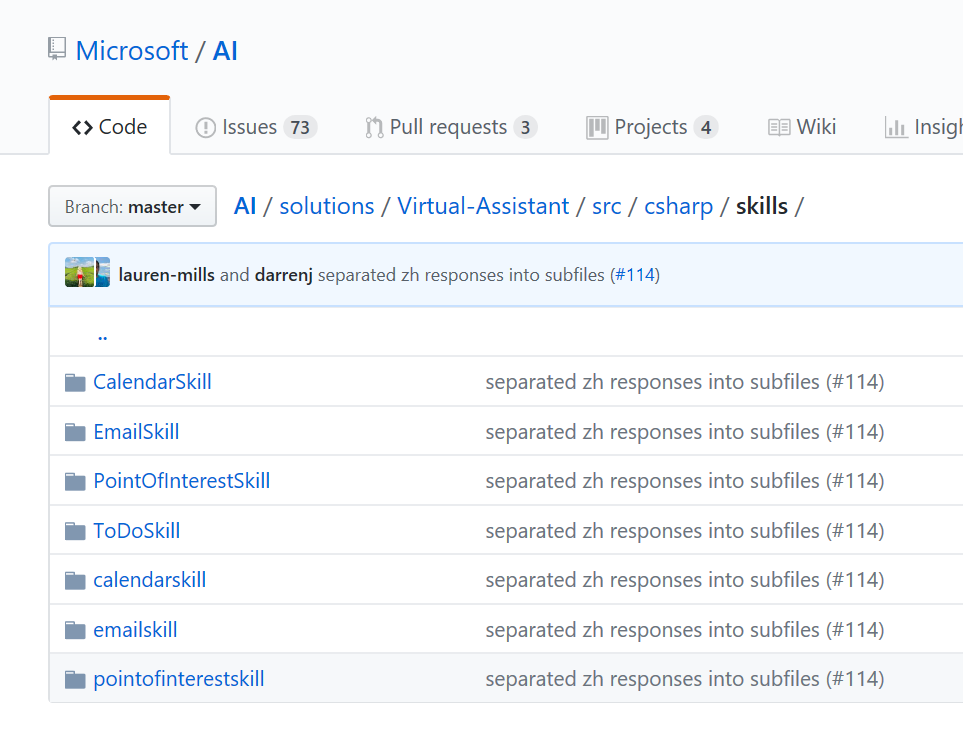Screen dimensions: 963x743
Task: Switch to the Code tab
Action: point(109,126)
